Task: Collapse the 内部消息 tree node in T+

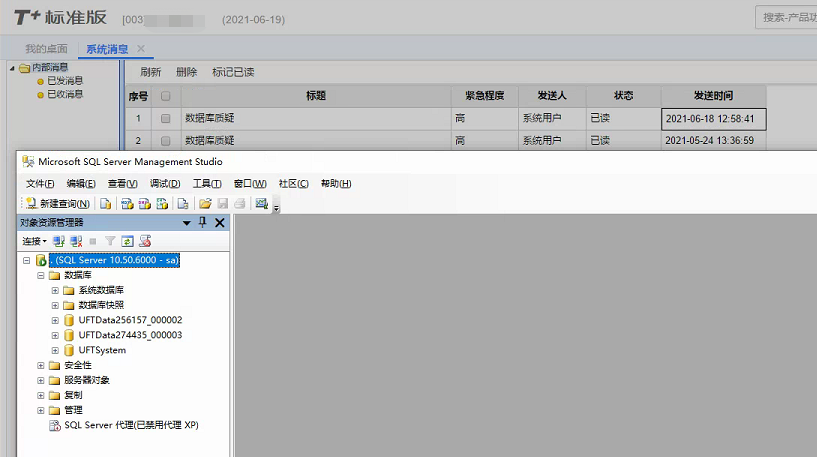Action: click(x=12, y=68)
